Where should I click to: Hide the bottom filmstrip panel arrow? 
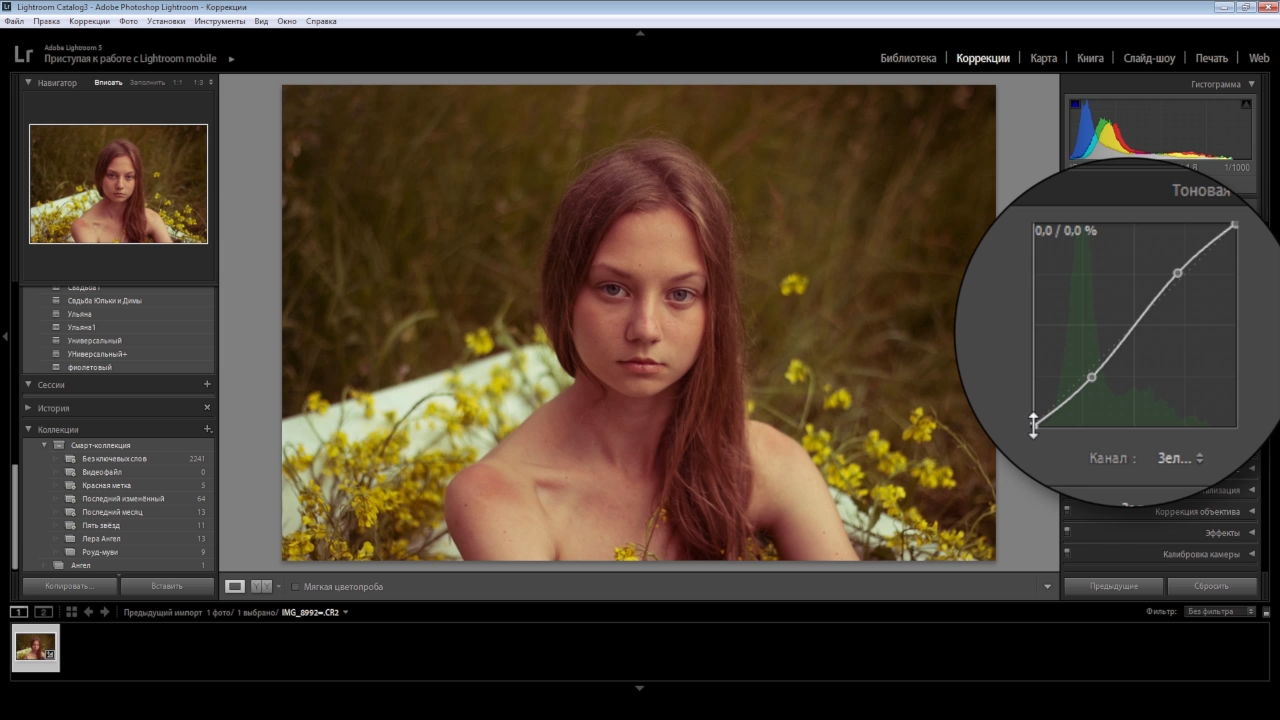click(640, 688)
